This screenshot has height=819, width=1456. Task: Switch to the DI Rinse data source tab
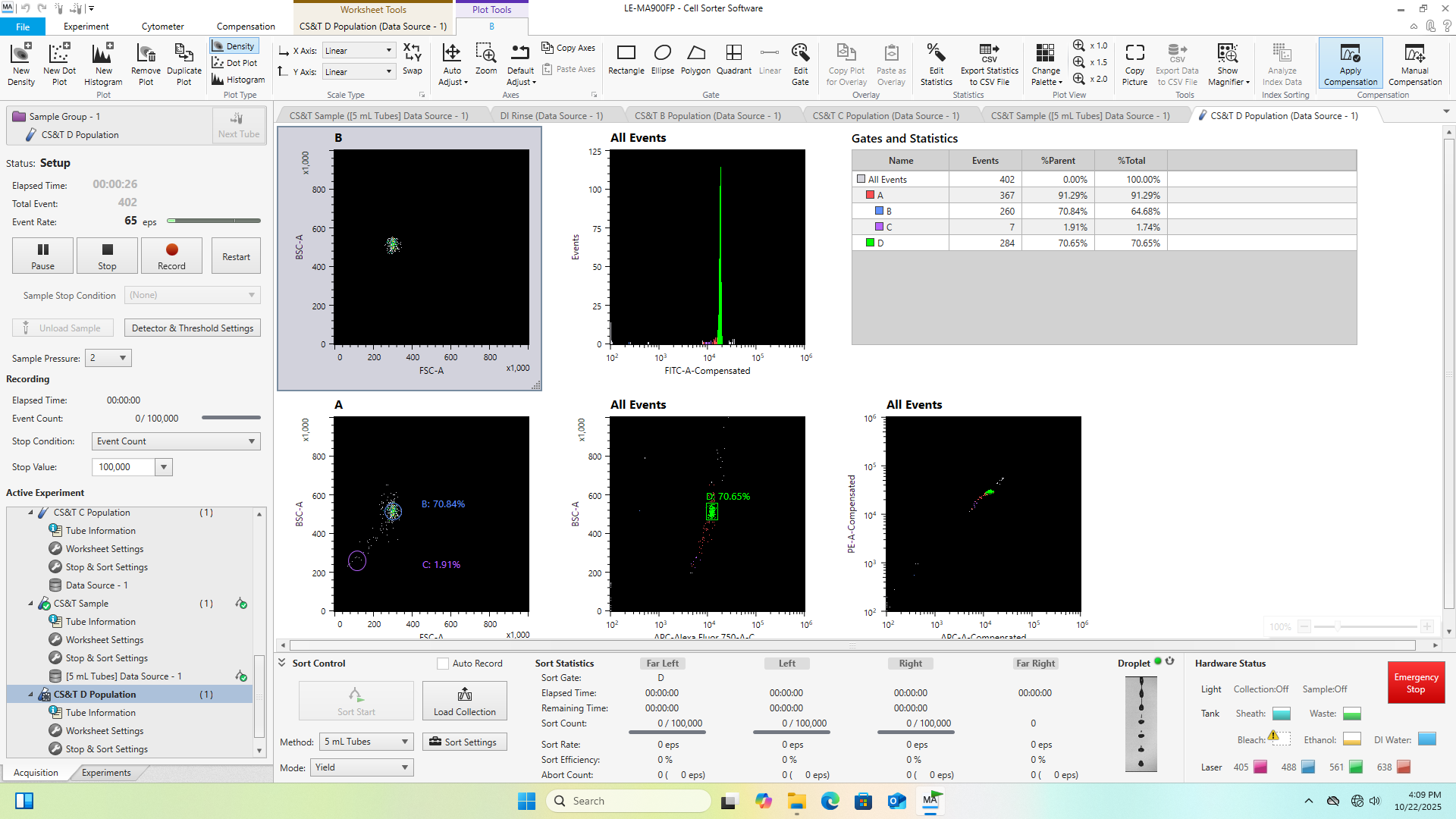click(551, 116)
